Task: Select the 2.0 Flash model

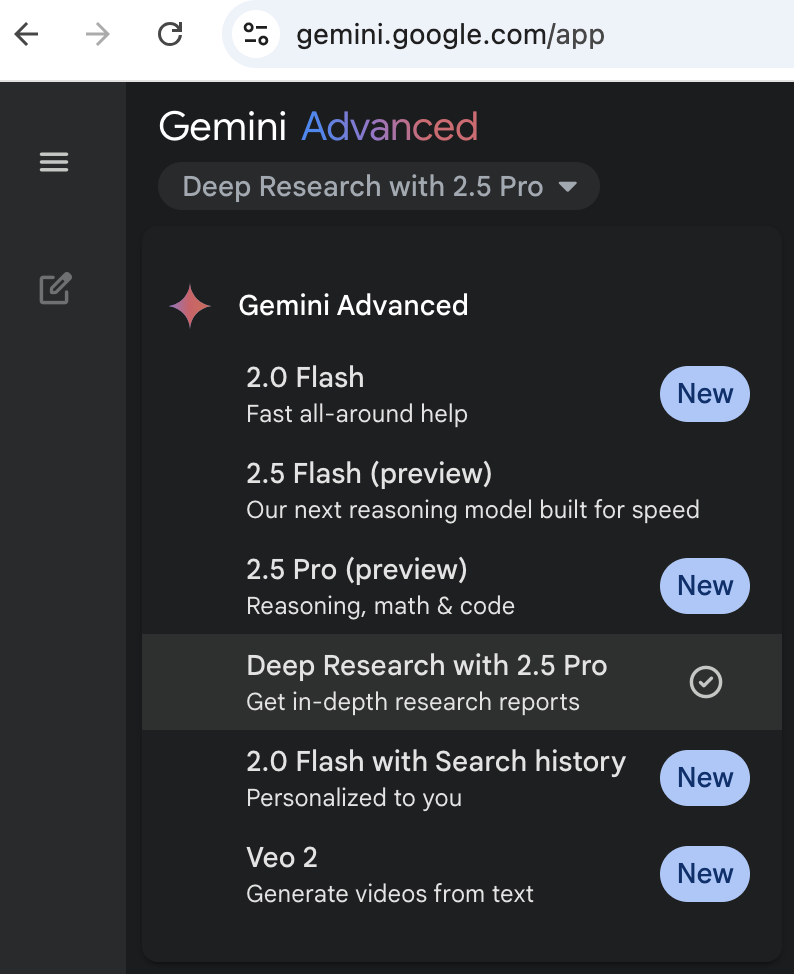Action: click(462, 394)
